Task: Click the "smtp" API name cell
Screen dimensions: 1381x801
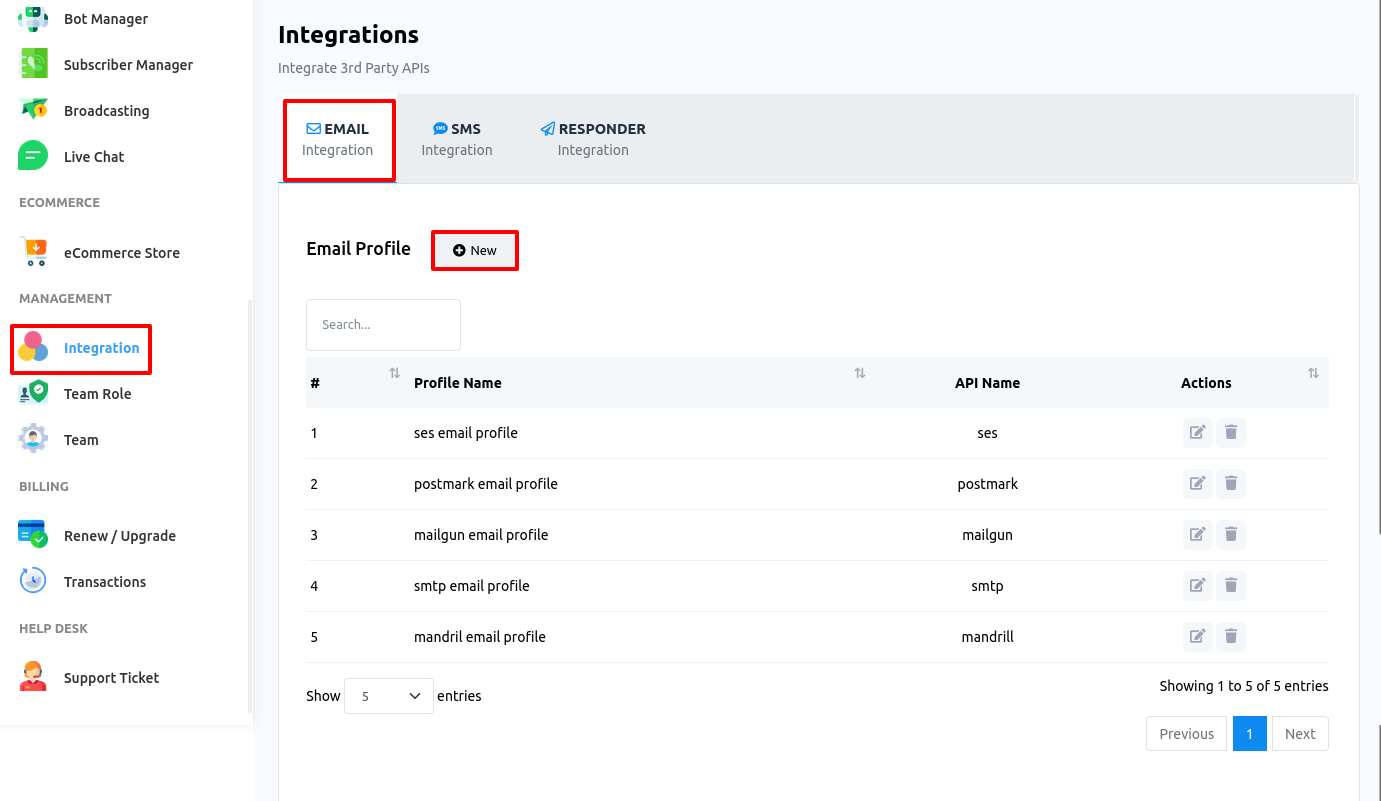Action: pyautogui.click(x=987, y=586)
